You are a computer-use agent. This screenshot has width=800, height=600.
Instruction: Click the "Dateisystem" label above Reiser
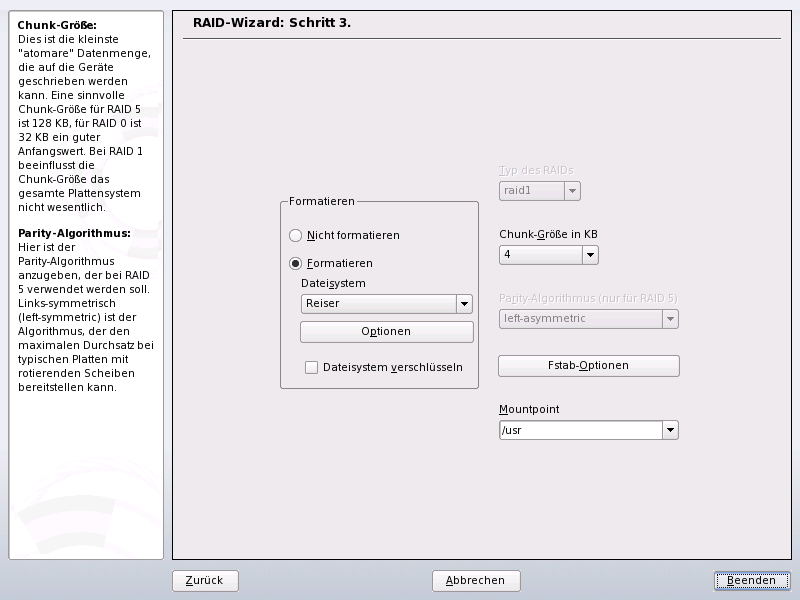(x=333, y=283)
